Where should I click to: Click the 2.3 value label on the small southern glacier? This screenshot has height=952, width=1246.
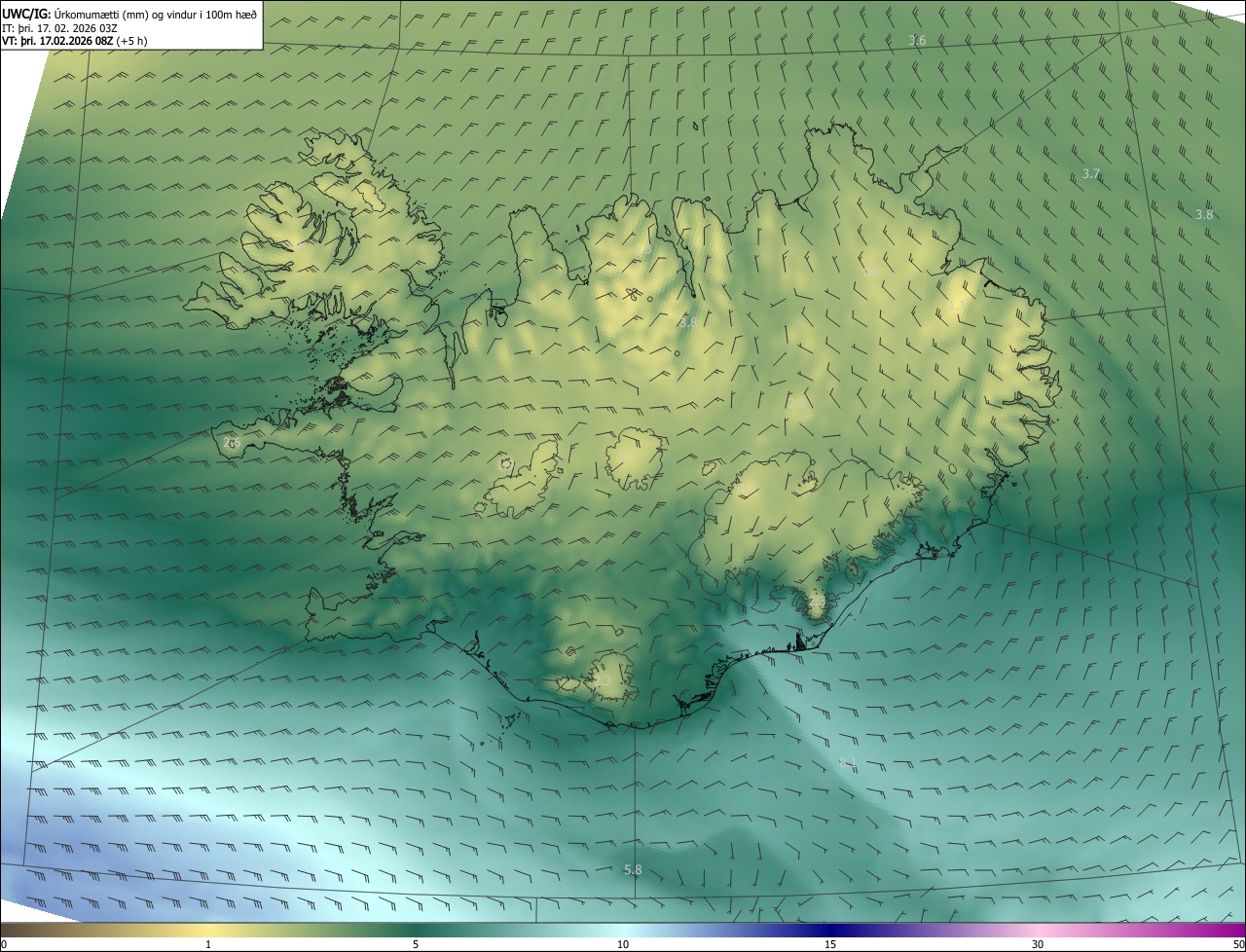(604, 680)
